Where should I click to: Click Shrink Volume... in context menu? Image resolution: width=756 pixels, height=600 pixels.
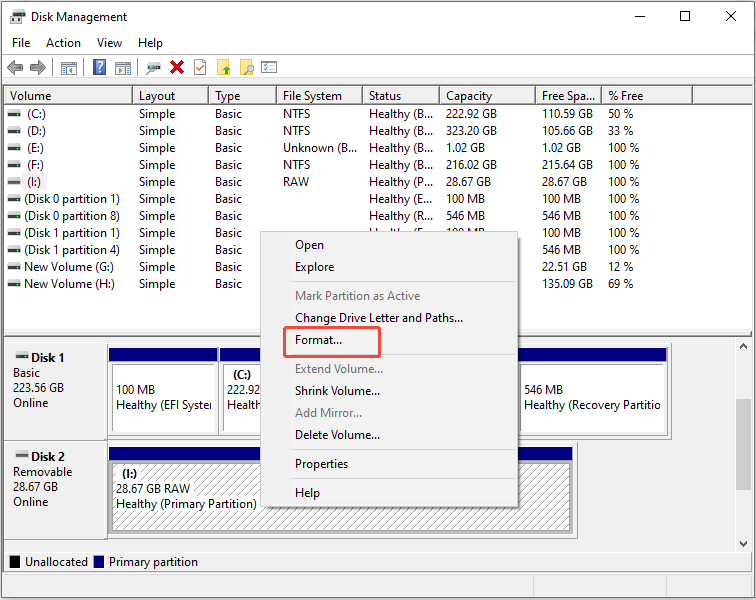[x=337, y=391]
